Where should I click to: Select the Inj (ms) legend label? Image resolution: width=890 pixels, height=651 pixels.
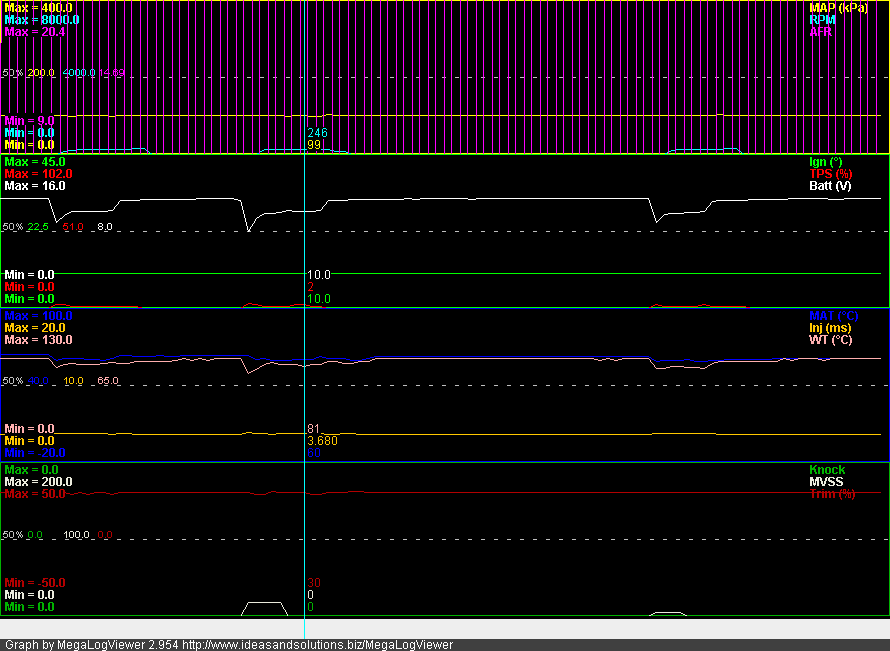point(830,328)
